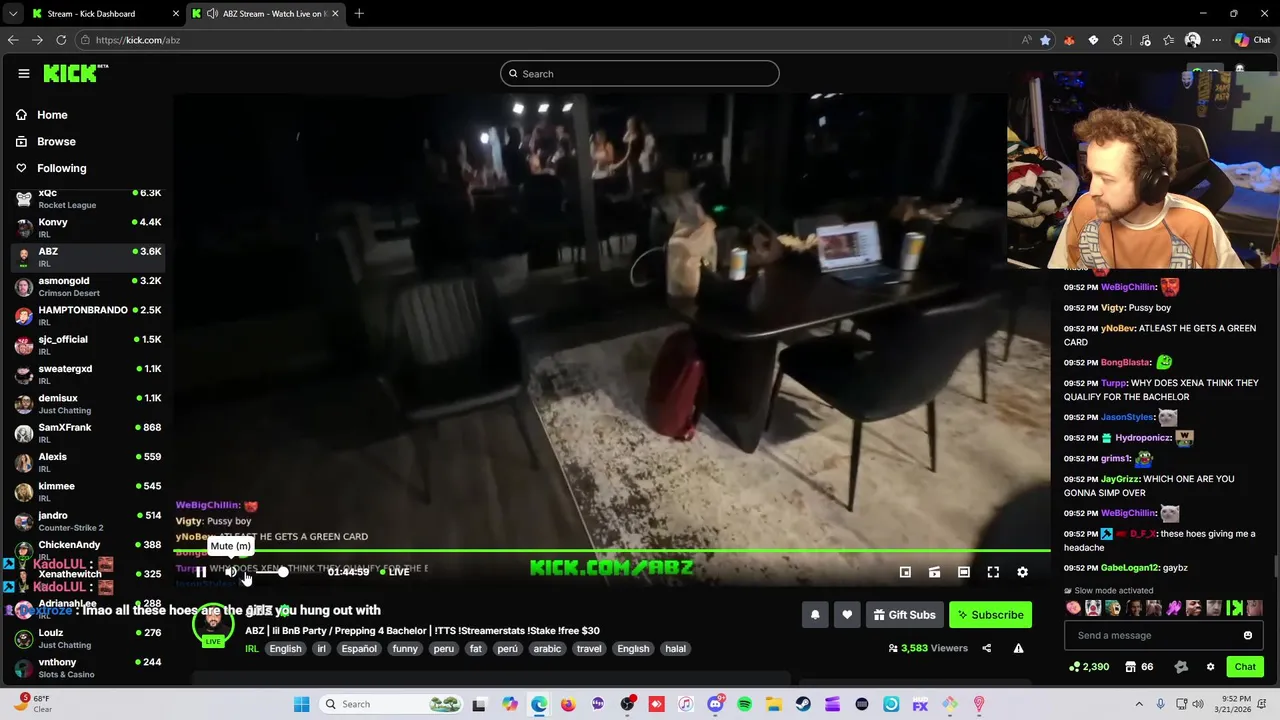Share the stream

tap(986, 648)
